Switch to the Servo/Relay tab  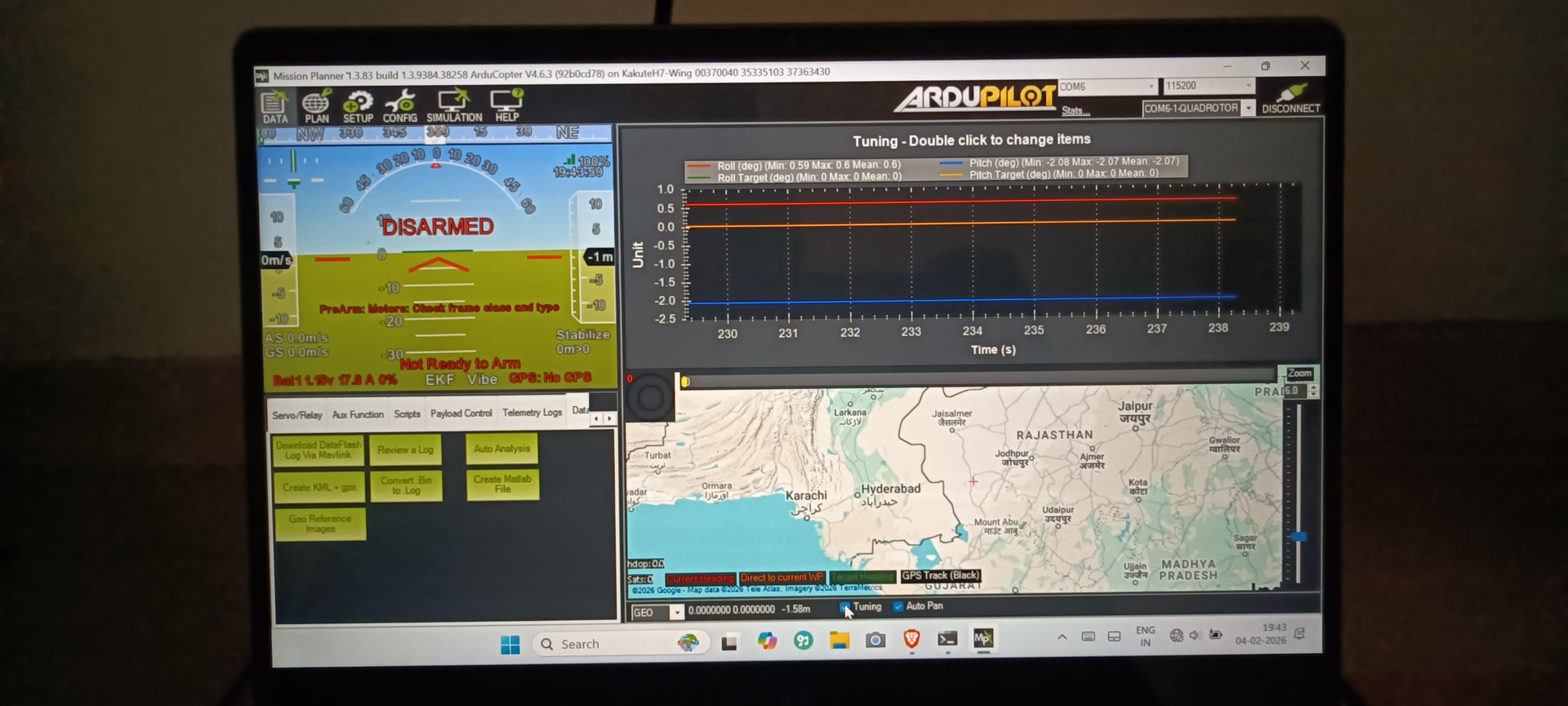coord(296,415)
